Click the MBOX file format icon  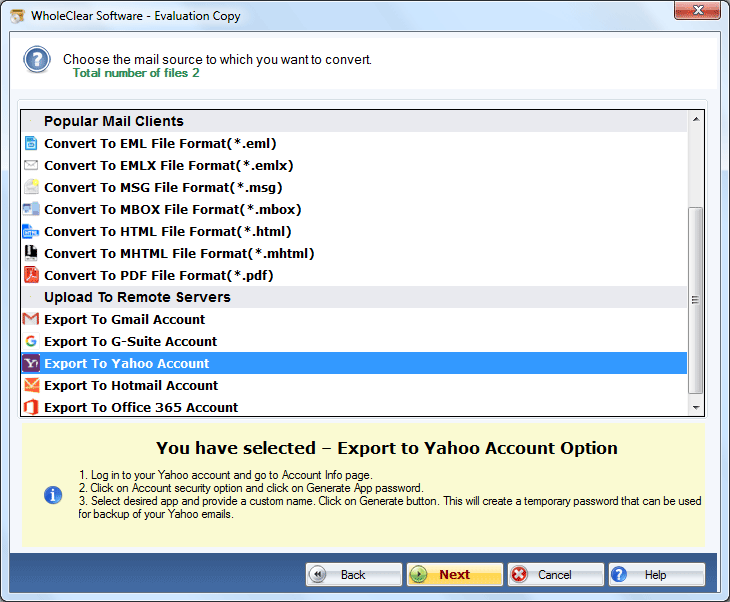tap(31, 209)
